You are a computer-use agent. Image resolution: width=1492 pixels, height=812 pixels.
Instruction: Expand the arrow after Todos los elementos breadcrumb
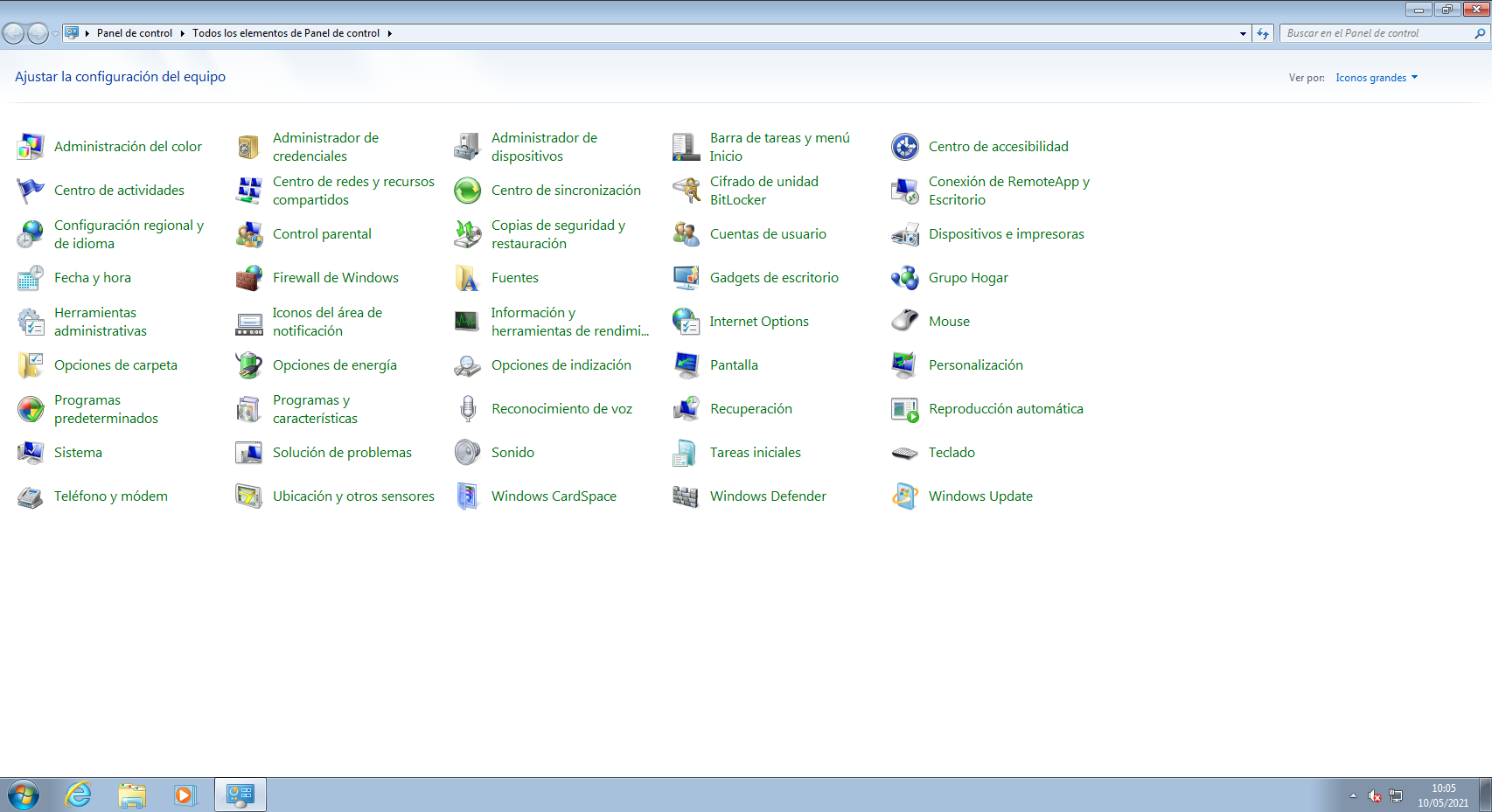point(390,33)
